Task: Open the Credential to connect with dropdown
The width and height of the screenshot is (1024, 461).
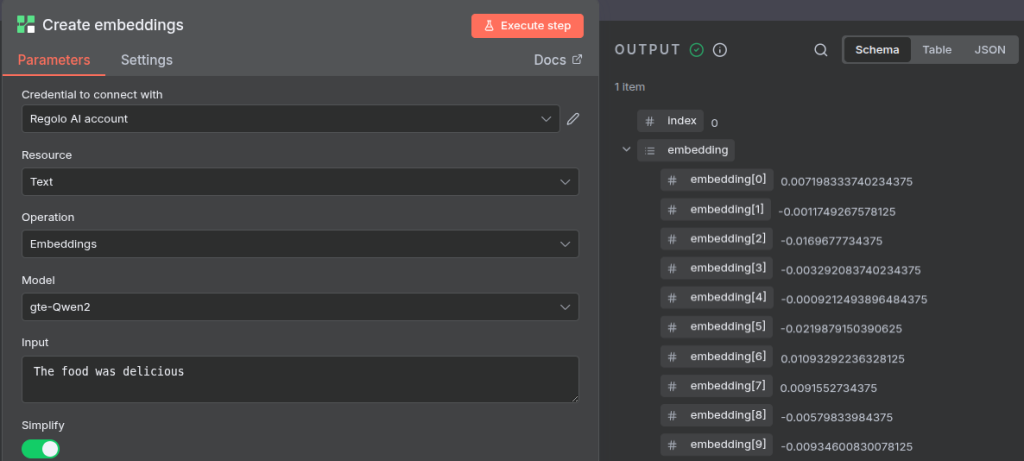Action: [x=290, y=119]
